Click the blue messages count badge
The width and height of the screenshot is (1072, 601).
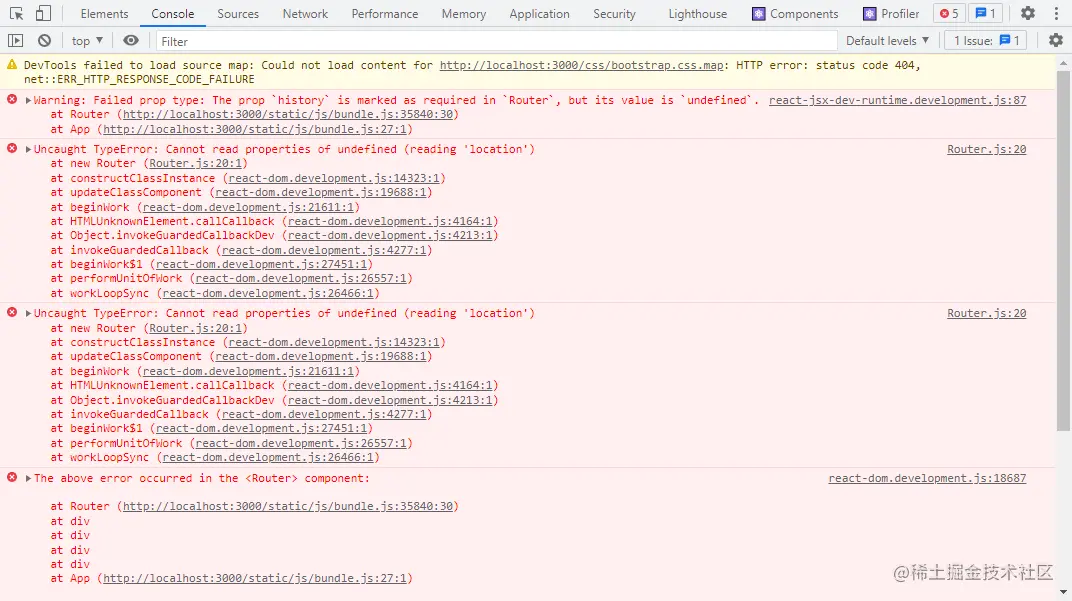click(985, 14)
